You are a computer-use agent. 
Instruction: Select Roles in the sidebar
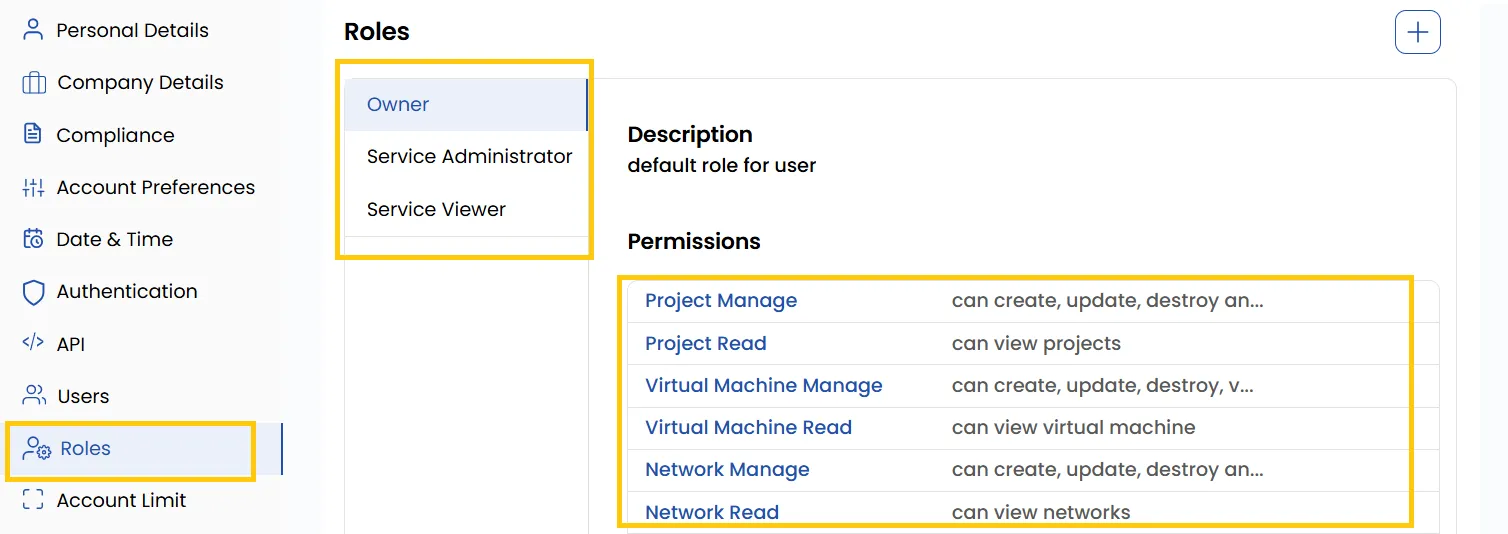click(85, 448)
